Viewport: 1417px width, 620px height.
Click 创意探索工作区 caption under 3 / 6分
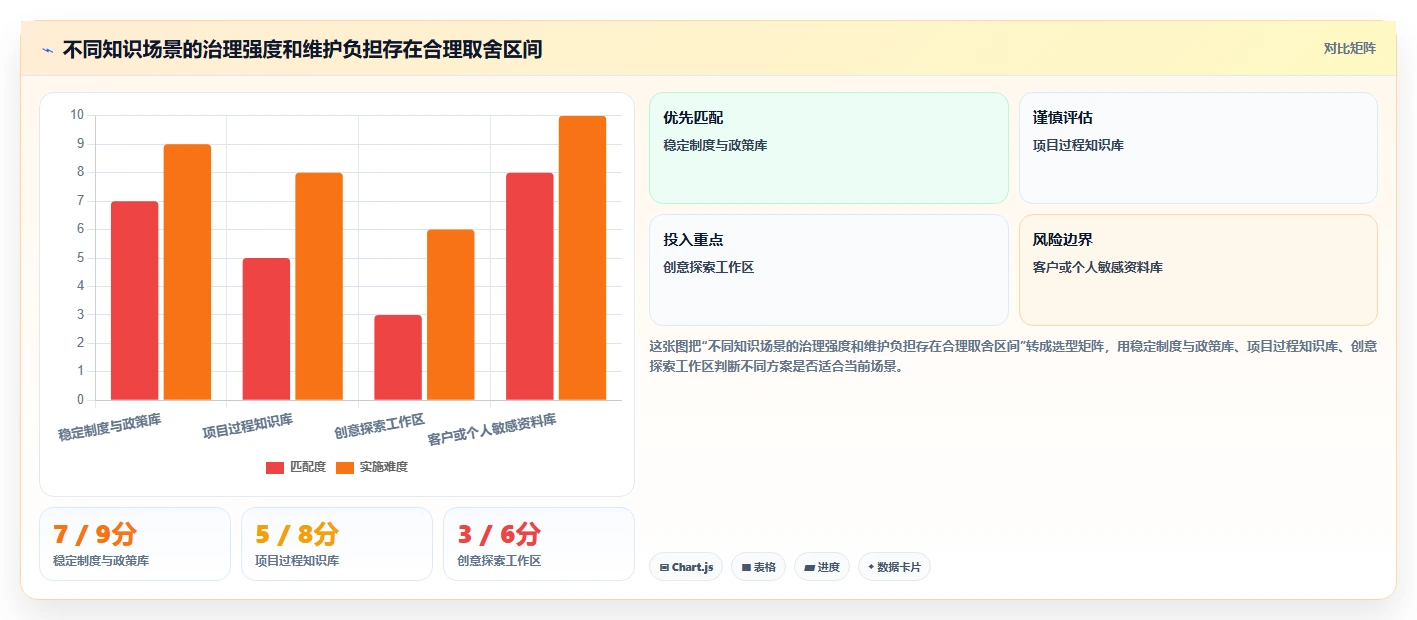[499, 561]
